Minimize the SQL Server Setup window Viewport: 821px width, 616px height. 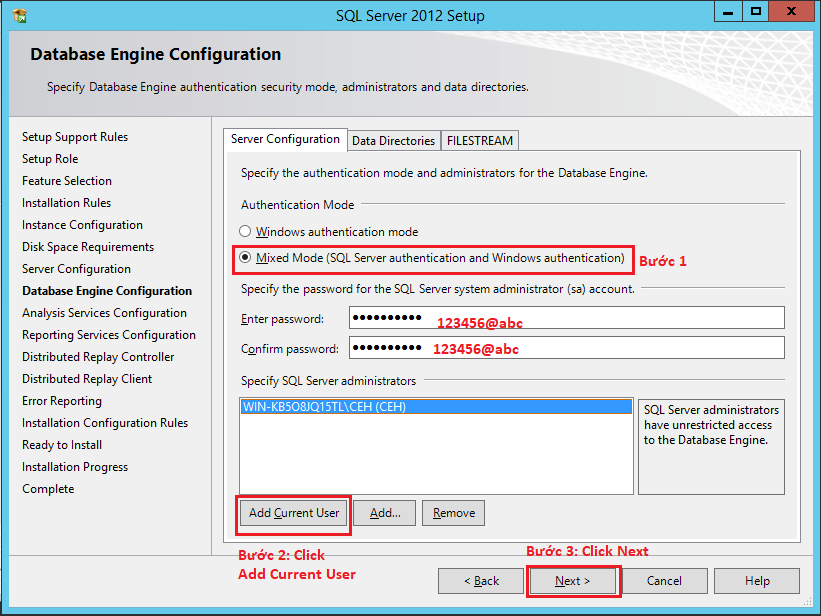(728, 12)
